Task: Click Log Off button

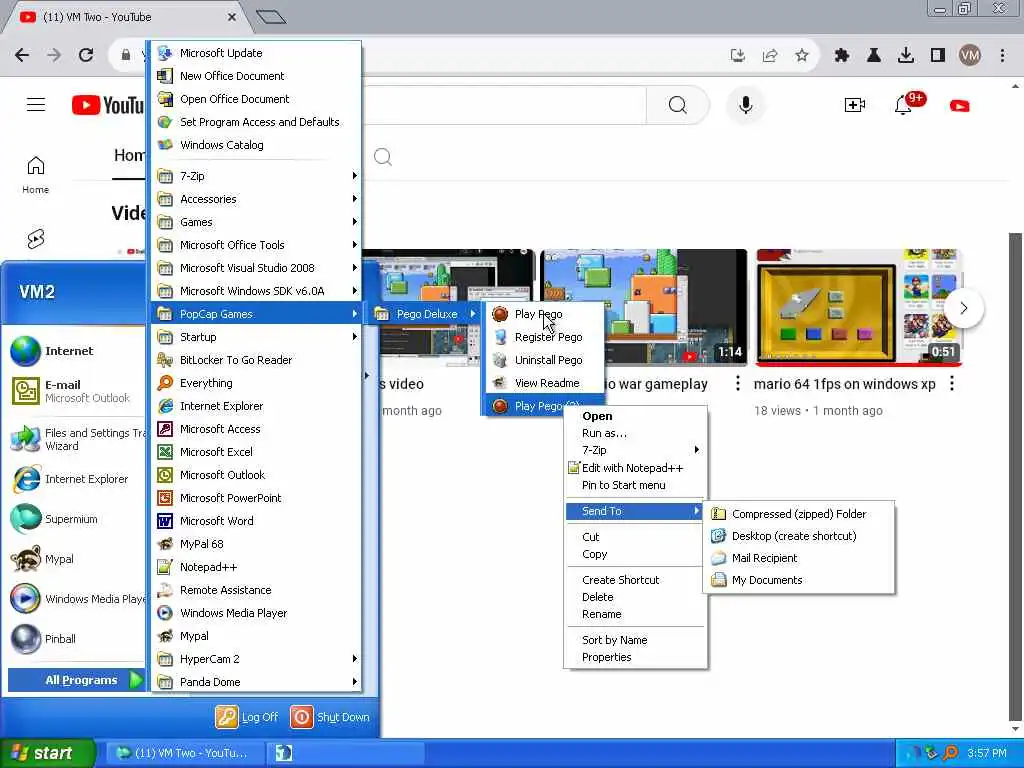Action: pos(248,717)
